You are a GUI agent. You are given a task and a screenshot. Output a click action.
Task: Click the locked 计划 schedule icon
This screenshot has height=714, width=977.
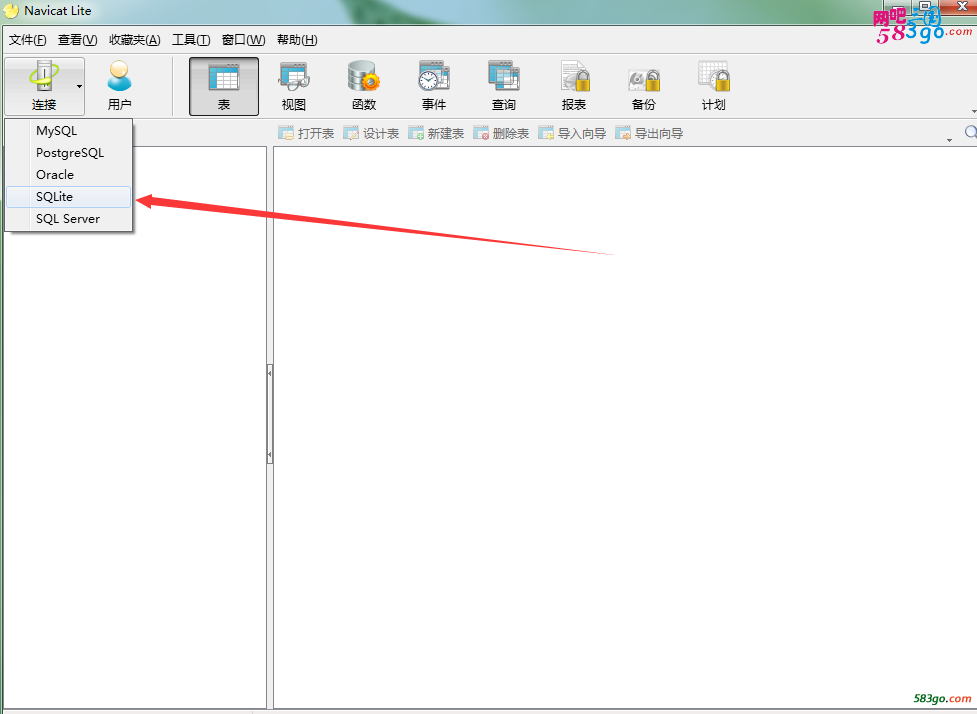[713, 86]
